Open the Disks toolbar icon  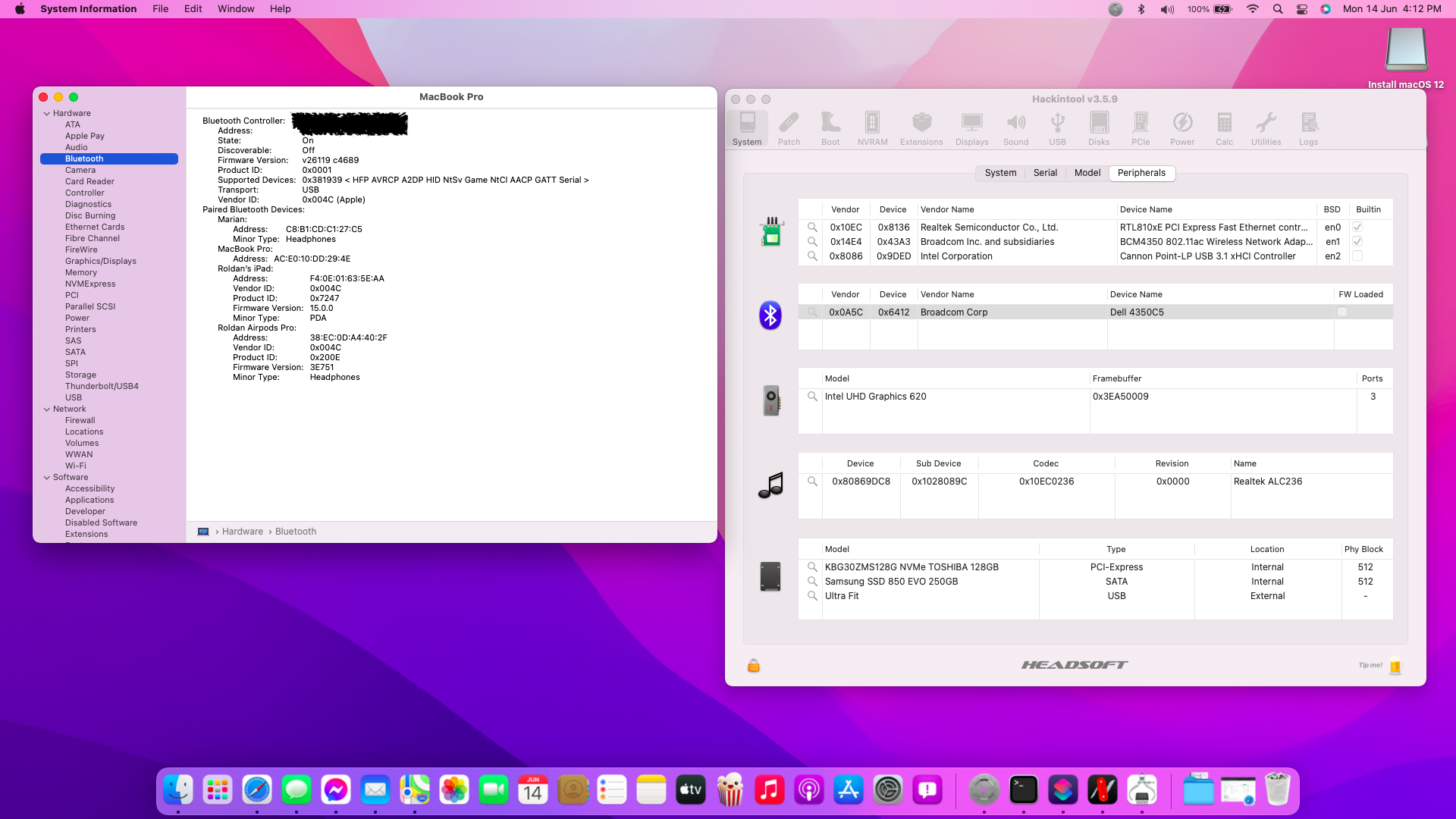pyautogui.click(x=1099, y=128)
